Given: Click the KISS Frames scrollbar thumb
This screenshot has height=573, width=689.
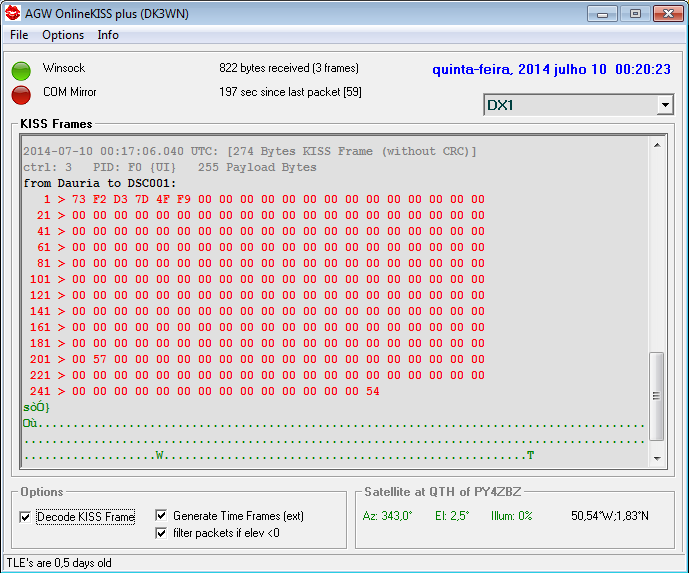Looking at the screenshot, I should (x=657, y=396).
